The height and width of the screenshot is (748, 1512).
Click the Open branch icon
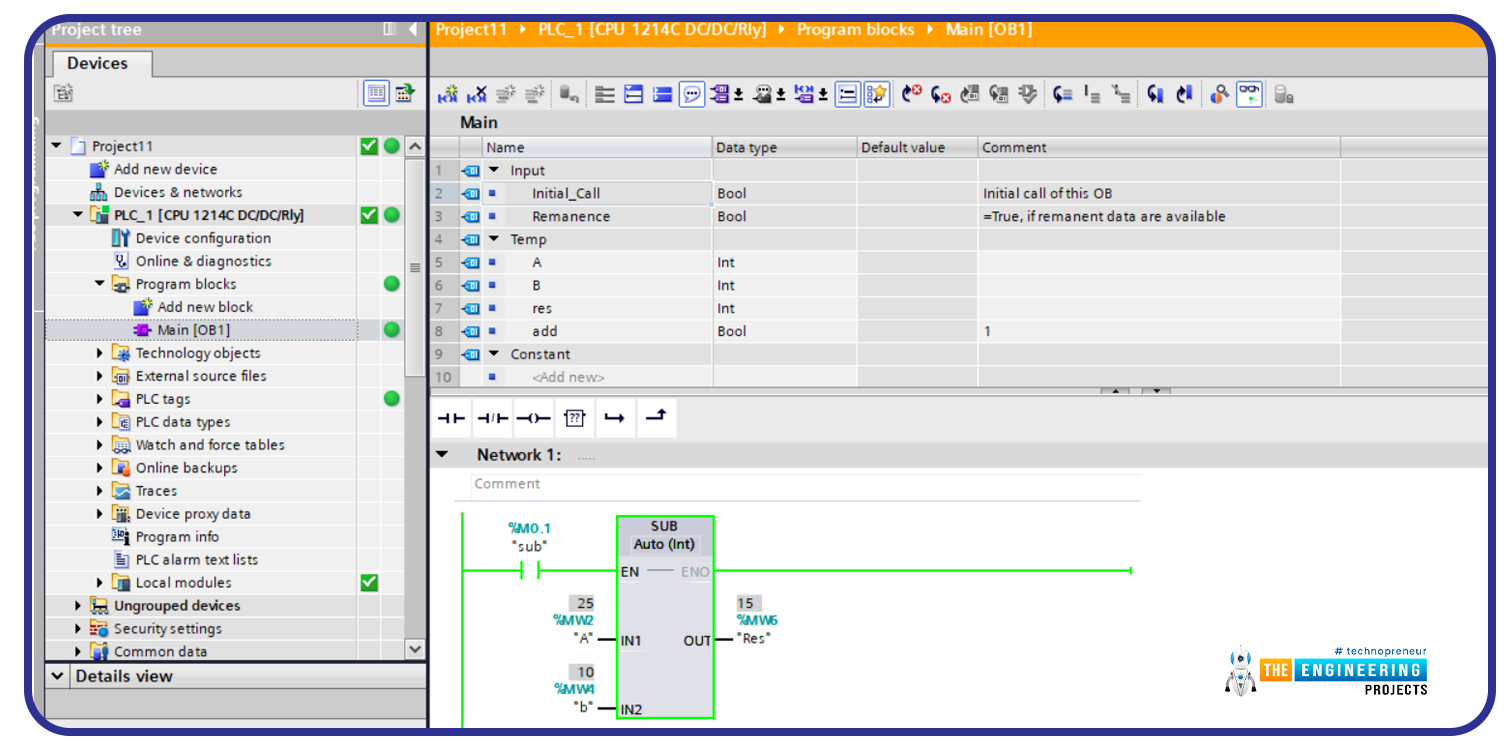pyautogui.click(x=614, y=418)
